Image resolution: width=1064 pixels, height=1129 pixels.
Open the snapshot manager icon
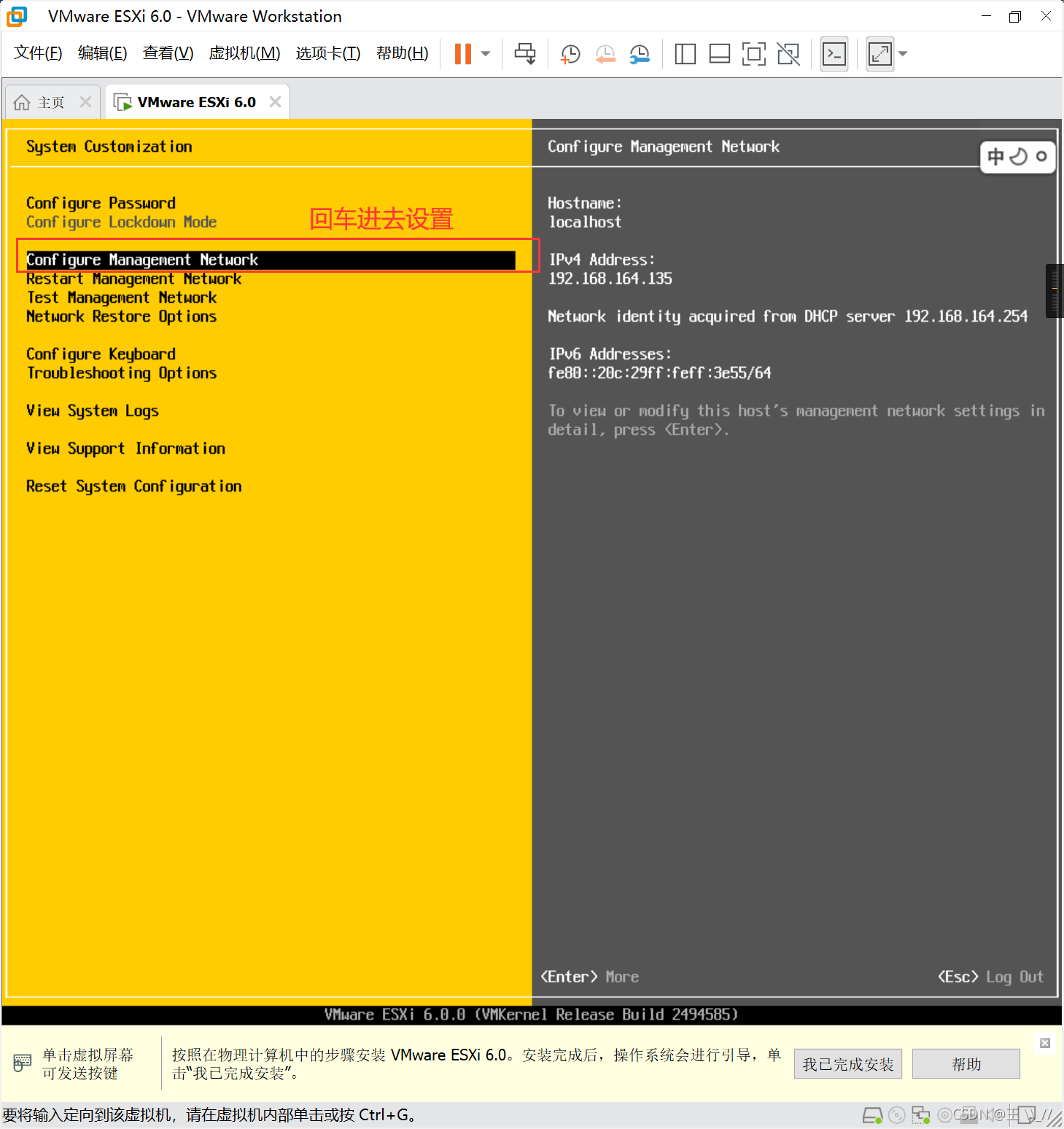pos(640,53)
